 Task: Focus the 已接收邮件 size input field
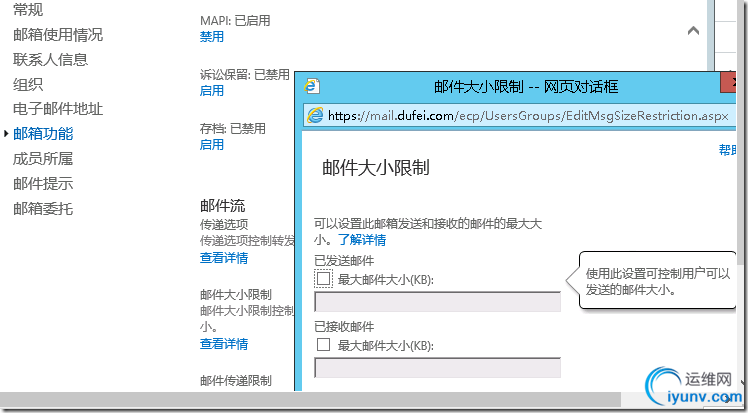click(x=437, y=368)
